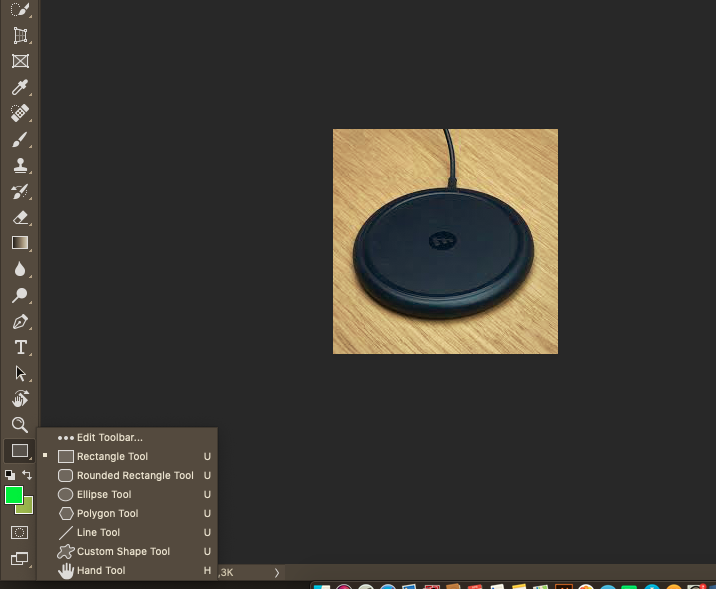Choose Custom Shape Tool from flyout
The height and width of the screenshot is (589, 716).
[x=127, y=552]
